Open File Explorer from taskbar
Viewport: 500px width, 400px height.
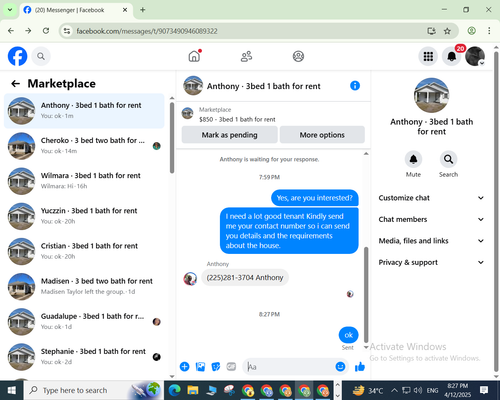[x=193, y=390]
